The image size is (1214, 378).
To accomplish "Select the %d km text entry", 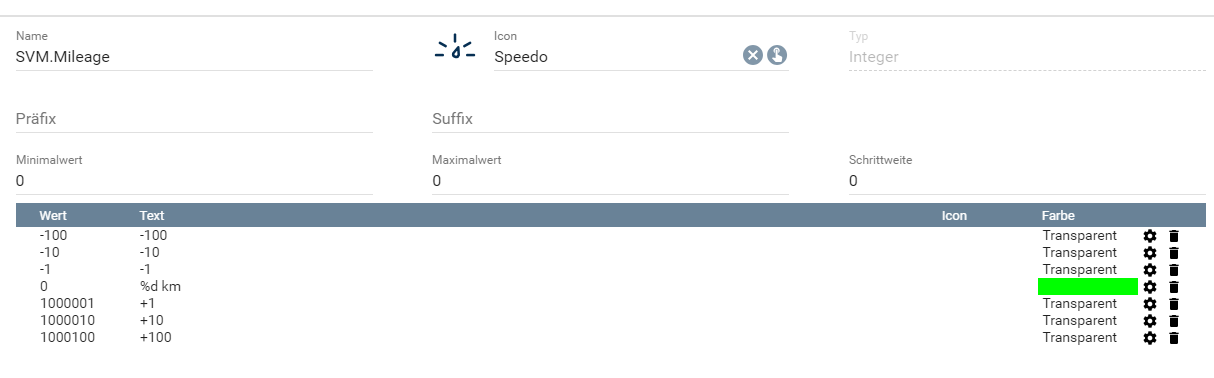I will click(161, 287).
